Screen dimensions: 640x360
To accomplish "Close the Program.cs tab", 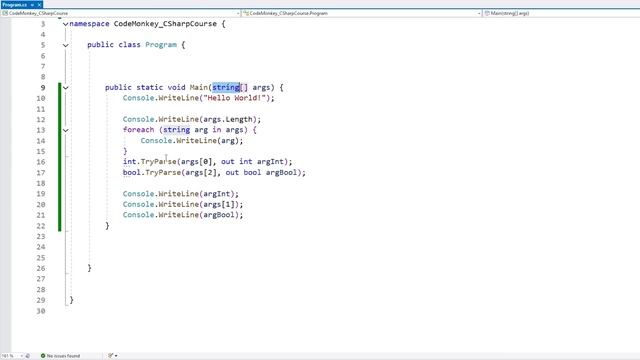I will pos(39,4).
